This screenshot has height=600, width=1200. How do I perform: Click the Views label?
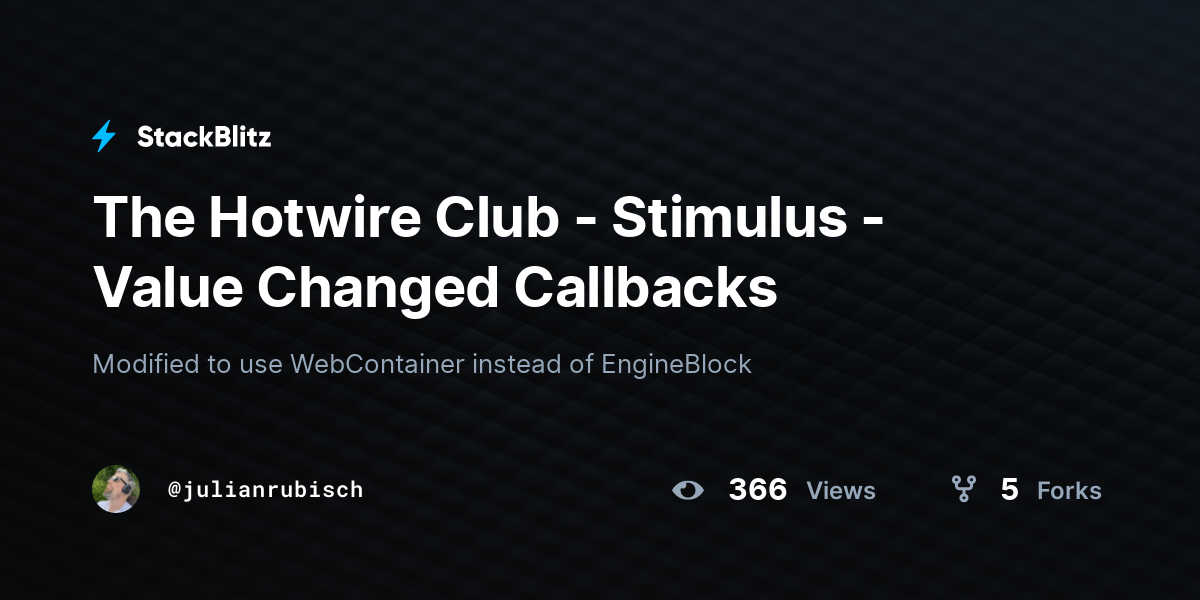pyautogui.click(x=841, y=491)
